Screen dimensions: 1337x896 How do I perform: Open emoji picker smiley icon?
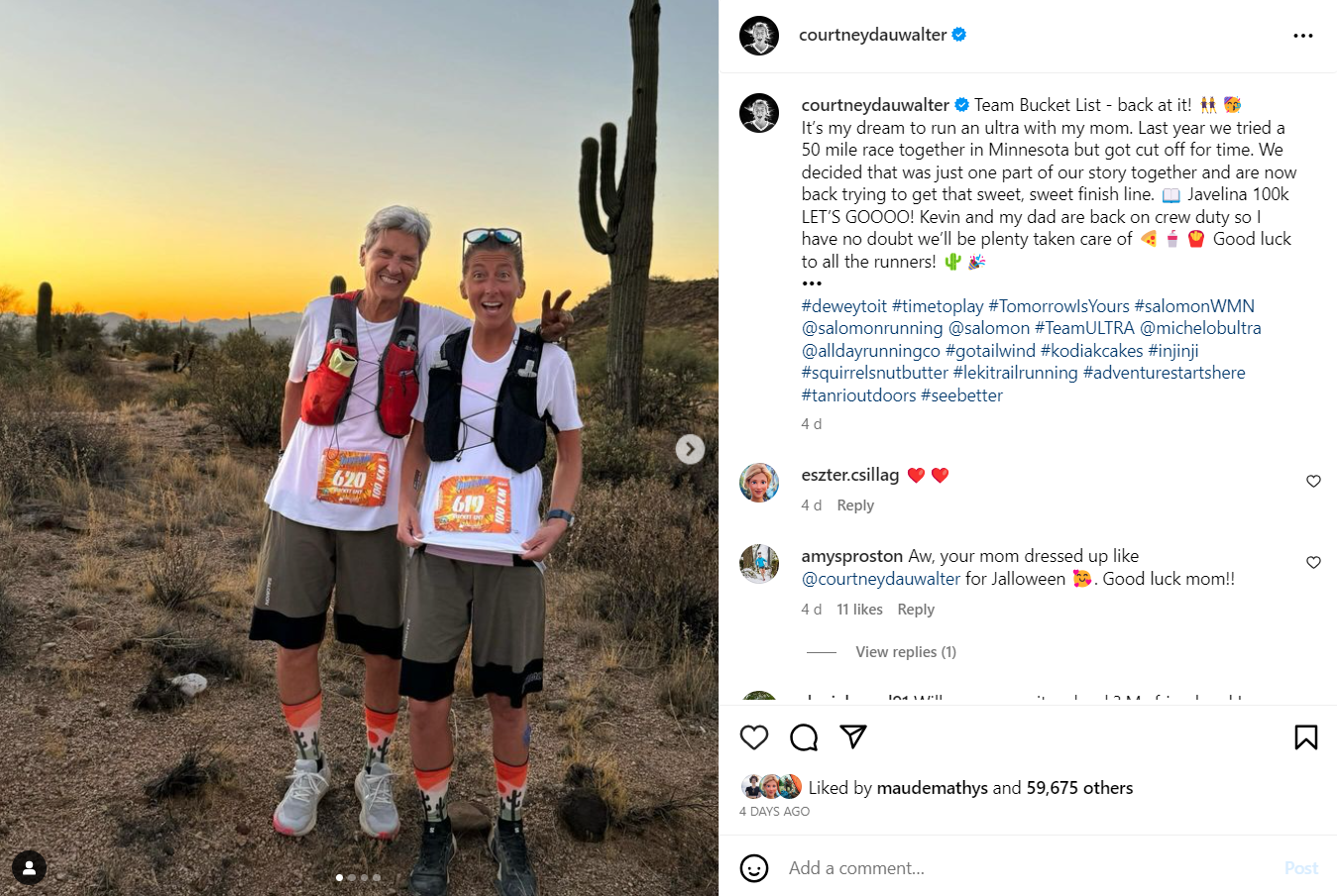pyautogui.click(x=754, y=868)
